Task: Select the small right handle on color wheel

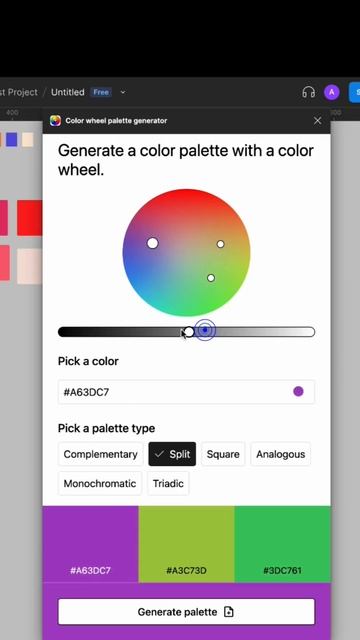Action: [220, 244]
